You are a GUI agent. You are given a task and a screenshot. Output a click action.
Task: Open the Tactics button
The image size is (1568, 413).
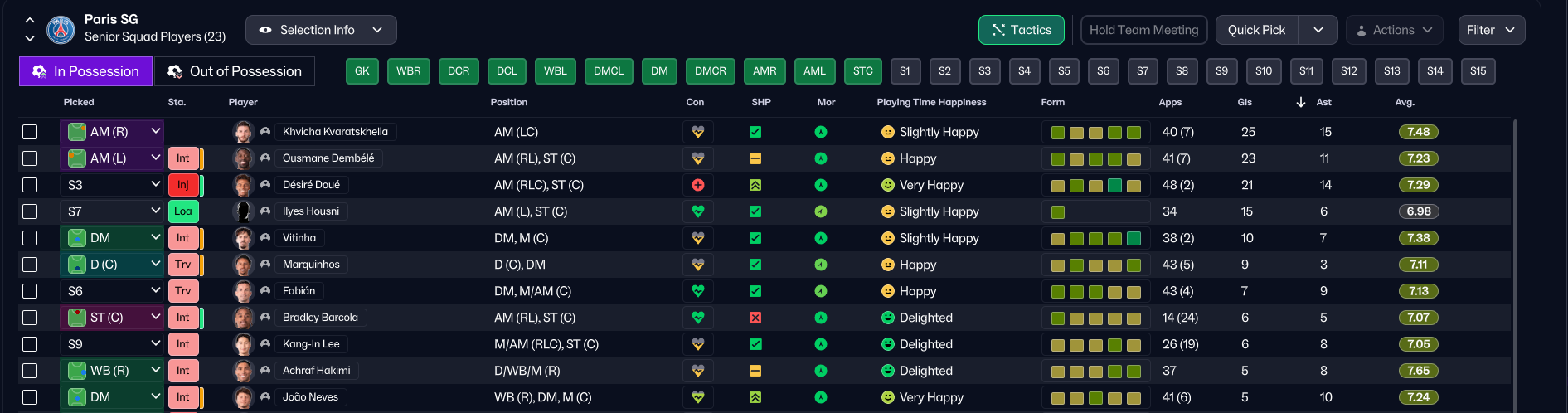pos(1021,30)
